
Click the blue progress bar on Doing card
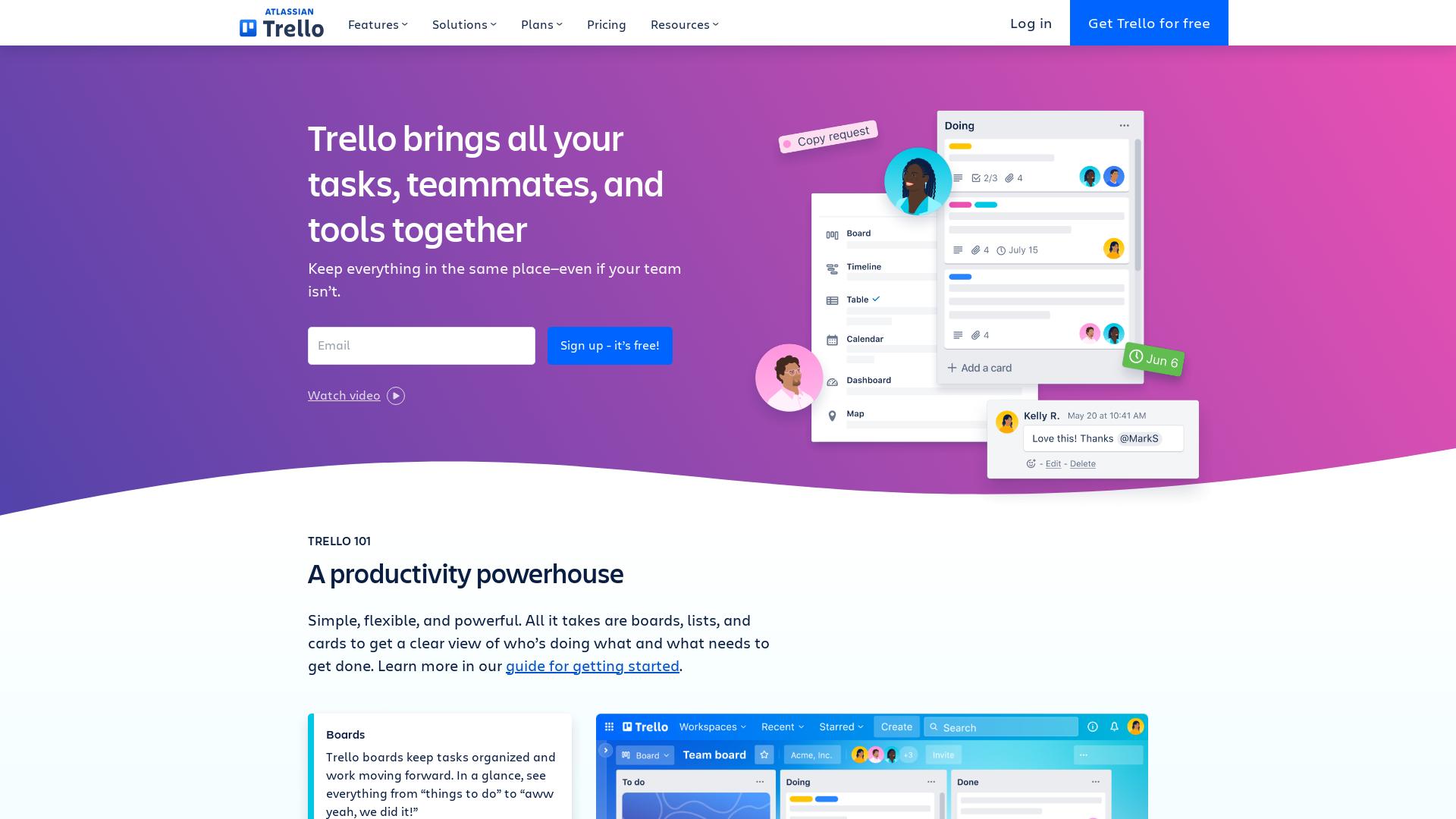959,277
